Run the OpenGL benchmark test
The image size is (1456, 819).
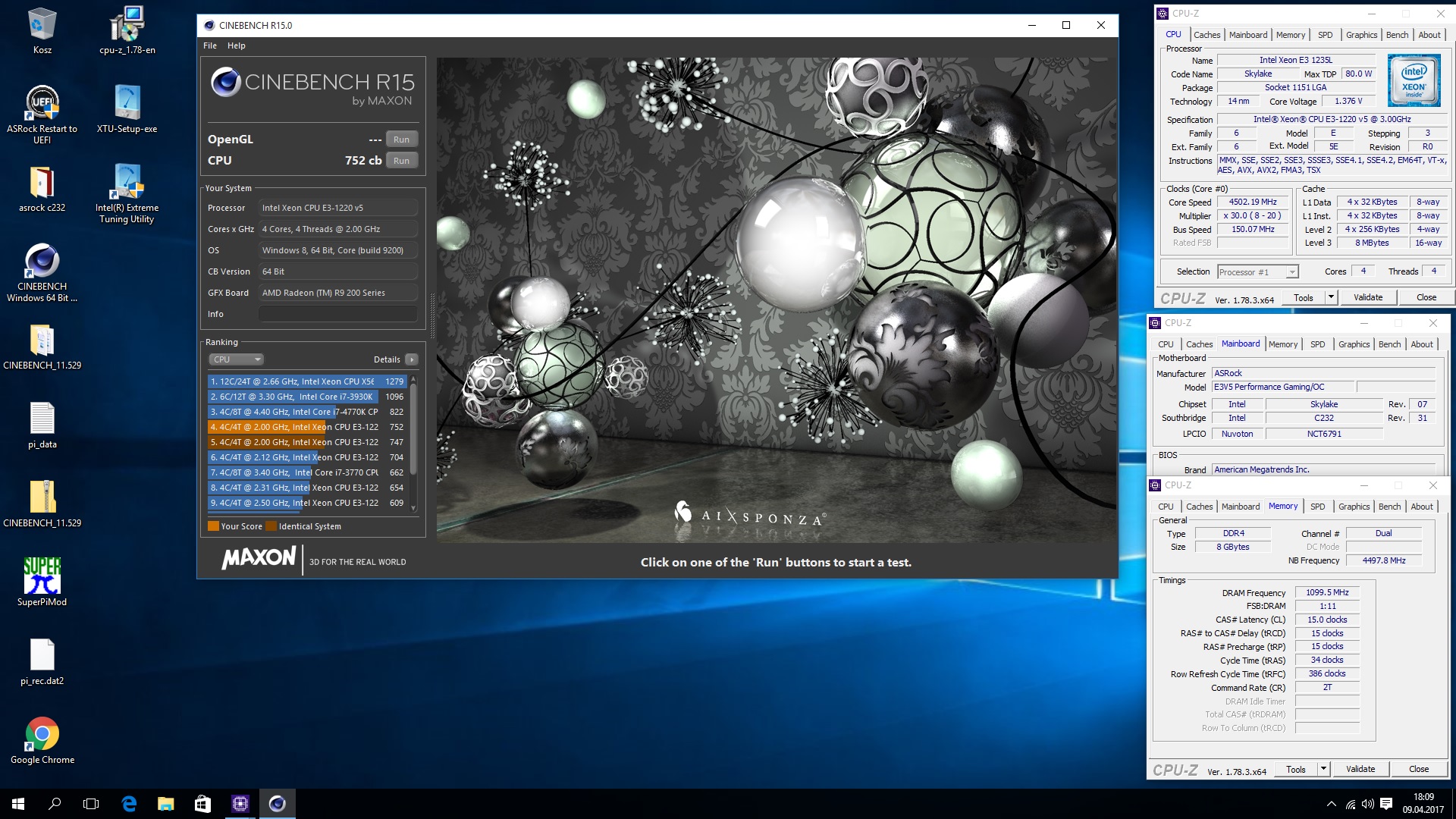401,140
